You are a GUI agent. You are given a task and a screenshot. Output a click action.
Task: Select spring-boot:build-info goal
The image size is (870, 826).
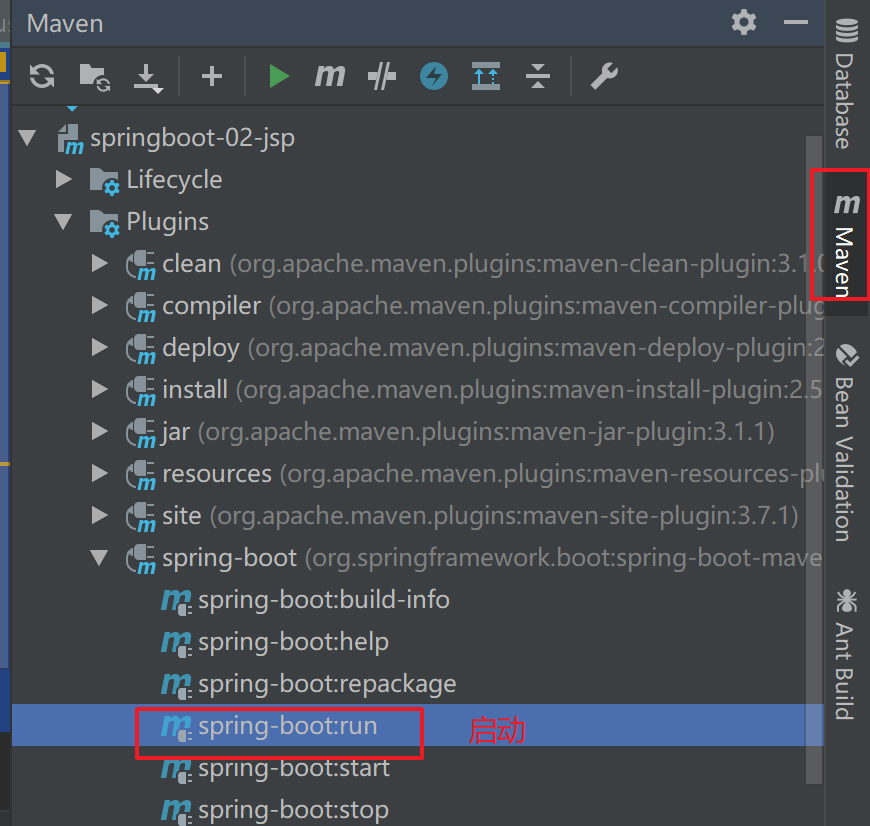[323, 600]
